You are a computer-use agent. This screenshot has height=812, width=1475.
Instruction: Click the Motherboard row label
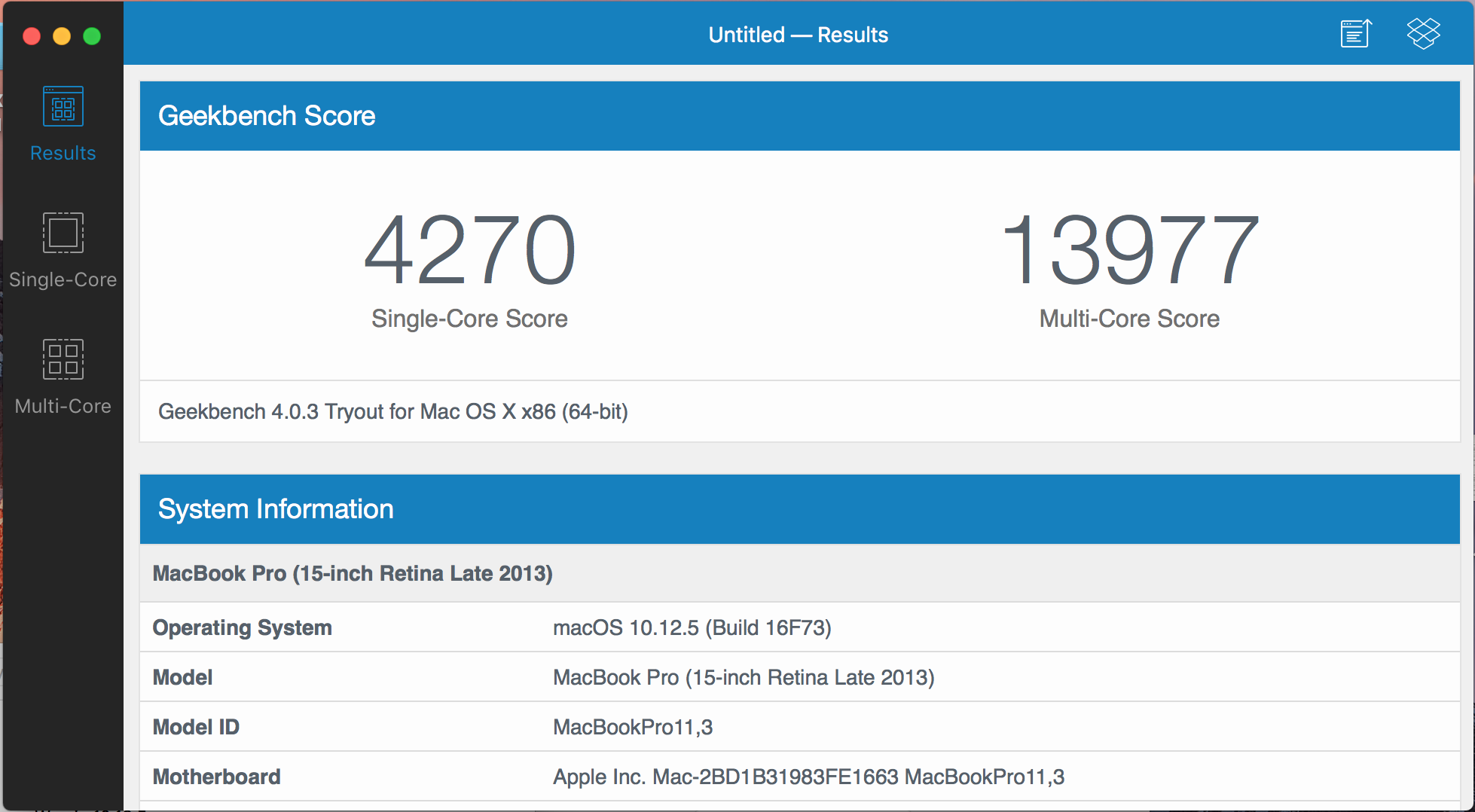[216, 777]
